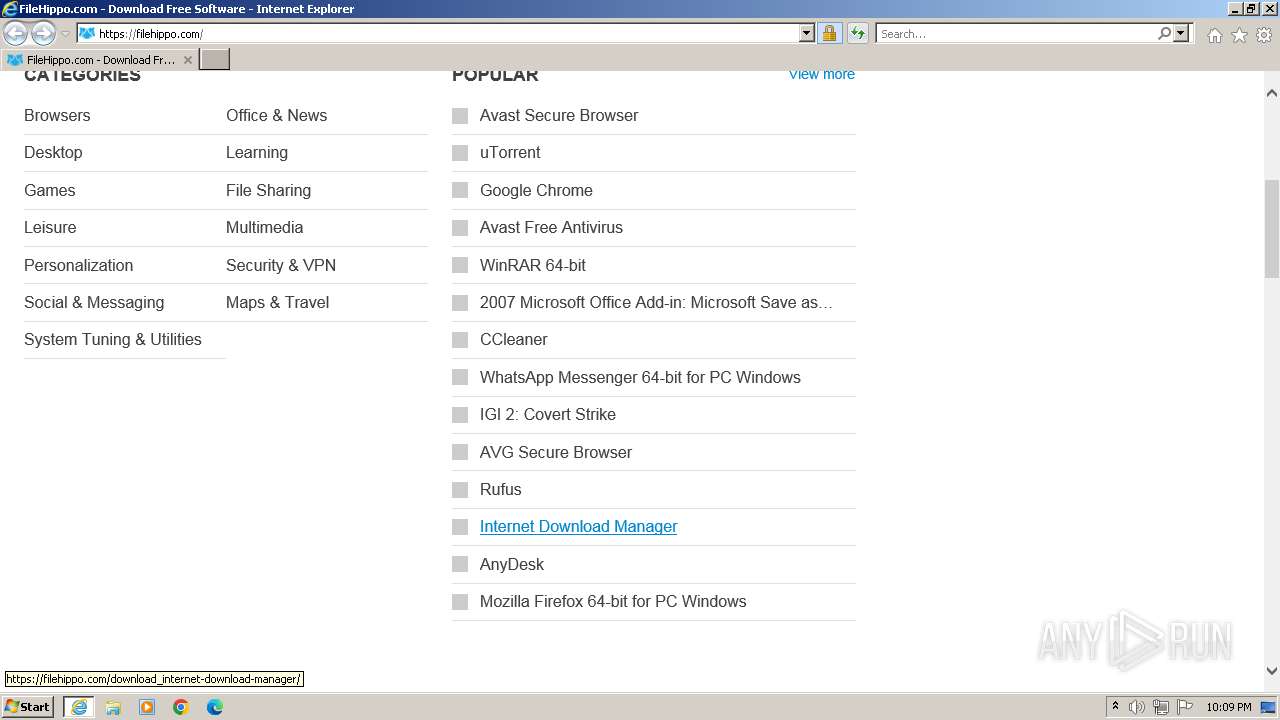Open the Google Chrome link

(x=536, y=190)
